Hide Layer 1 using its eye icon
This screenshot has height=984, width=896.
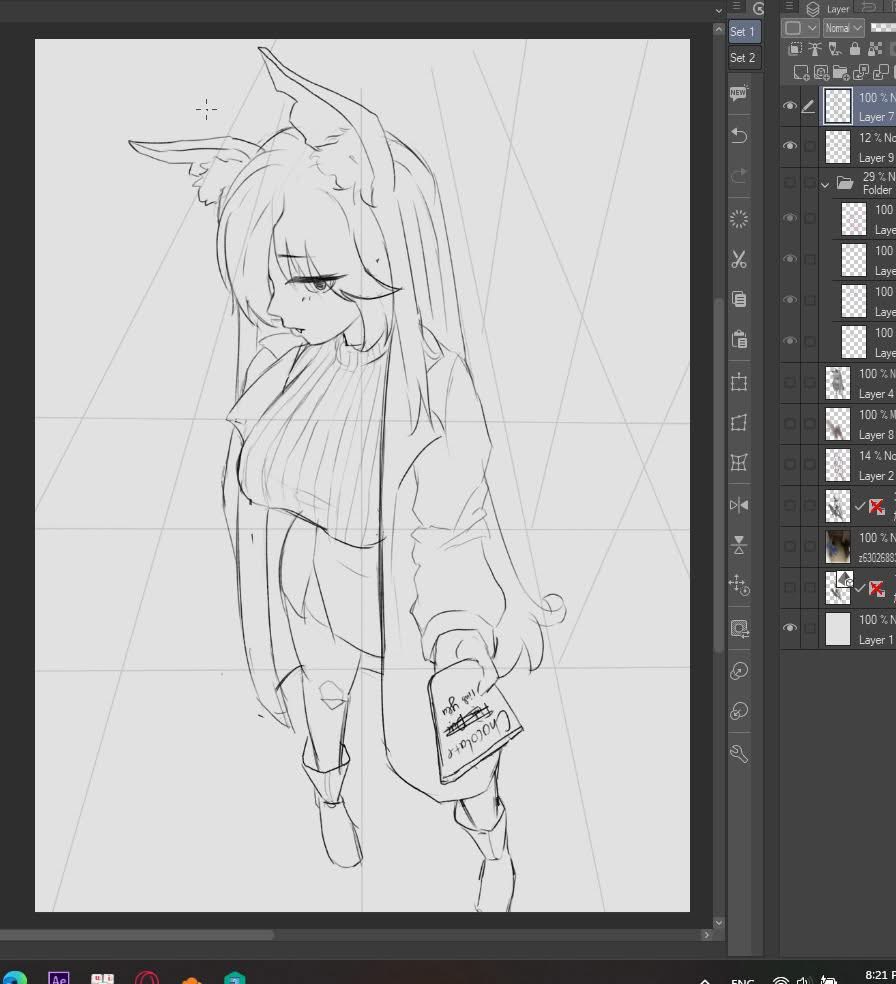coord(790,628)
